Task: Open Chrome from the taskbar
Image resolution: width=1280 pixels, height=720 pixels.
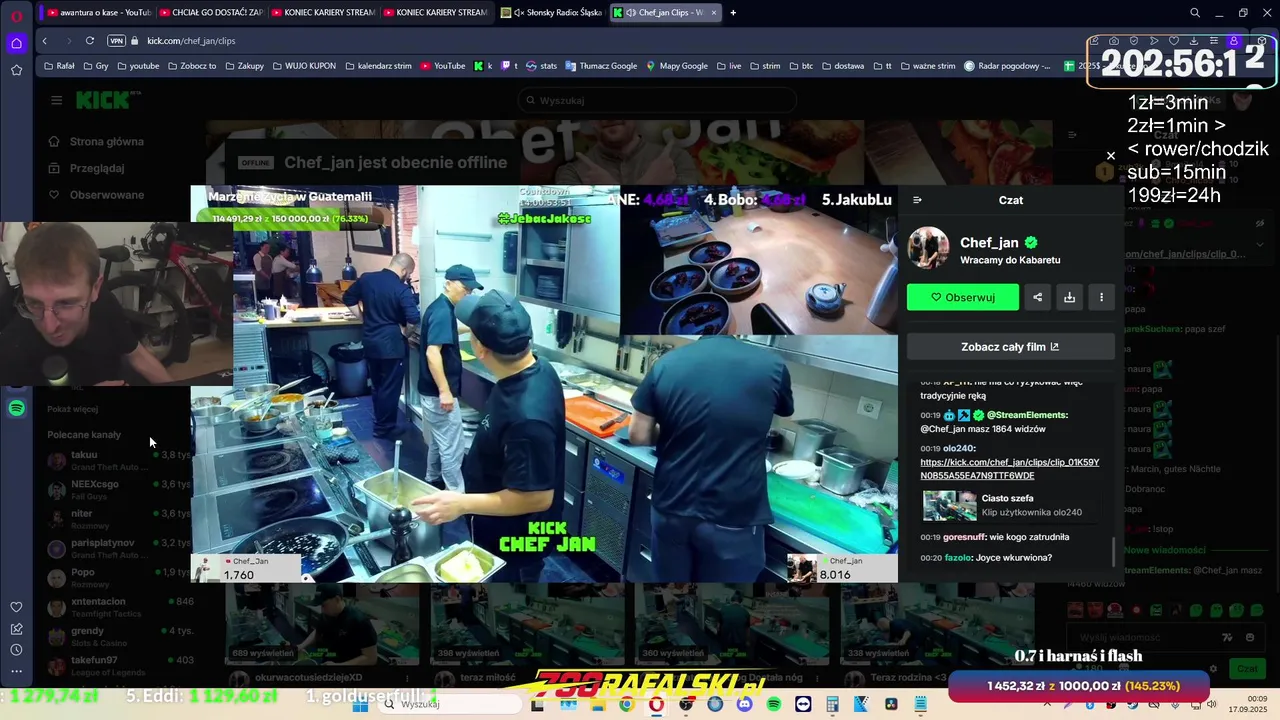Action: [x=626, y=704]
